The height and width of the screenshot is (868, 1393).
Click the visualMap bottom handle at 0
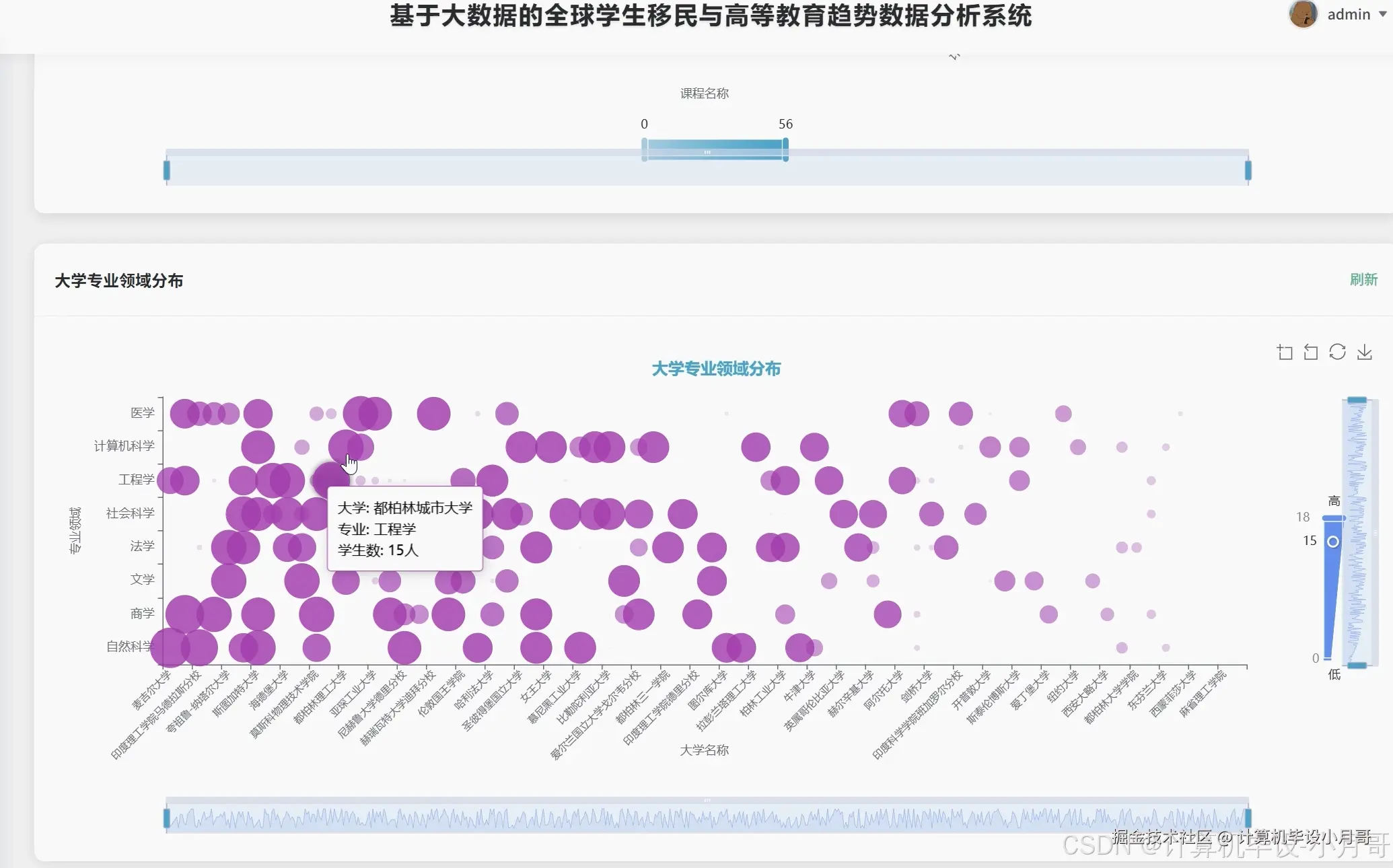point(1328,657)
